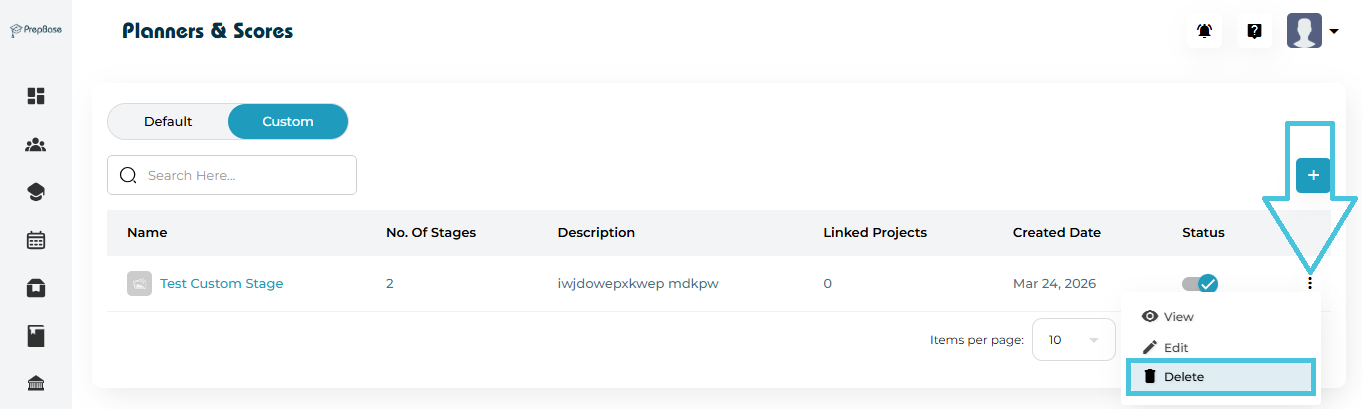1362x409 pixels.
Task: Open the users group sidebar icon
Action: pos(36,145)
